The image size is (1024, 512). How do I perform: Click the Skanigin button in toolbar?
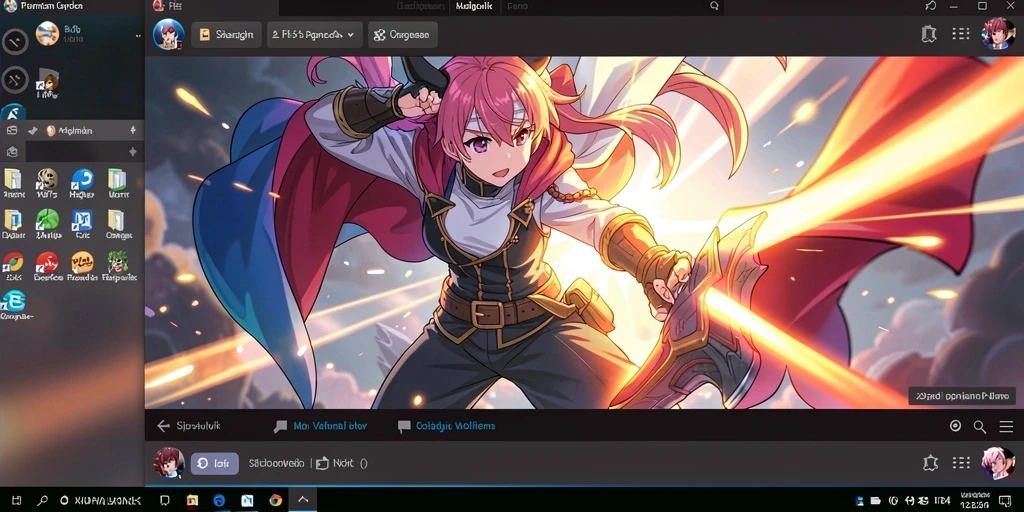pos(226,35)
